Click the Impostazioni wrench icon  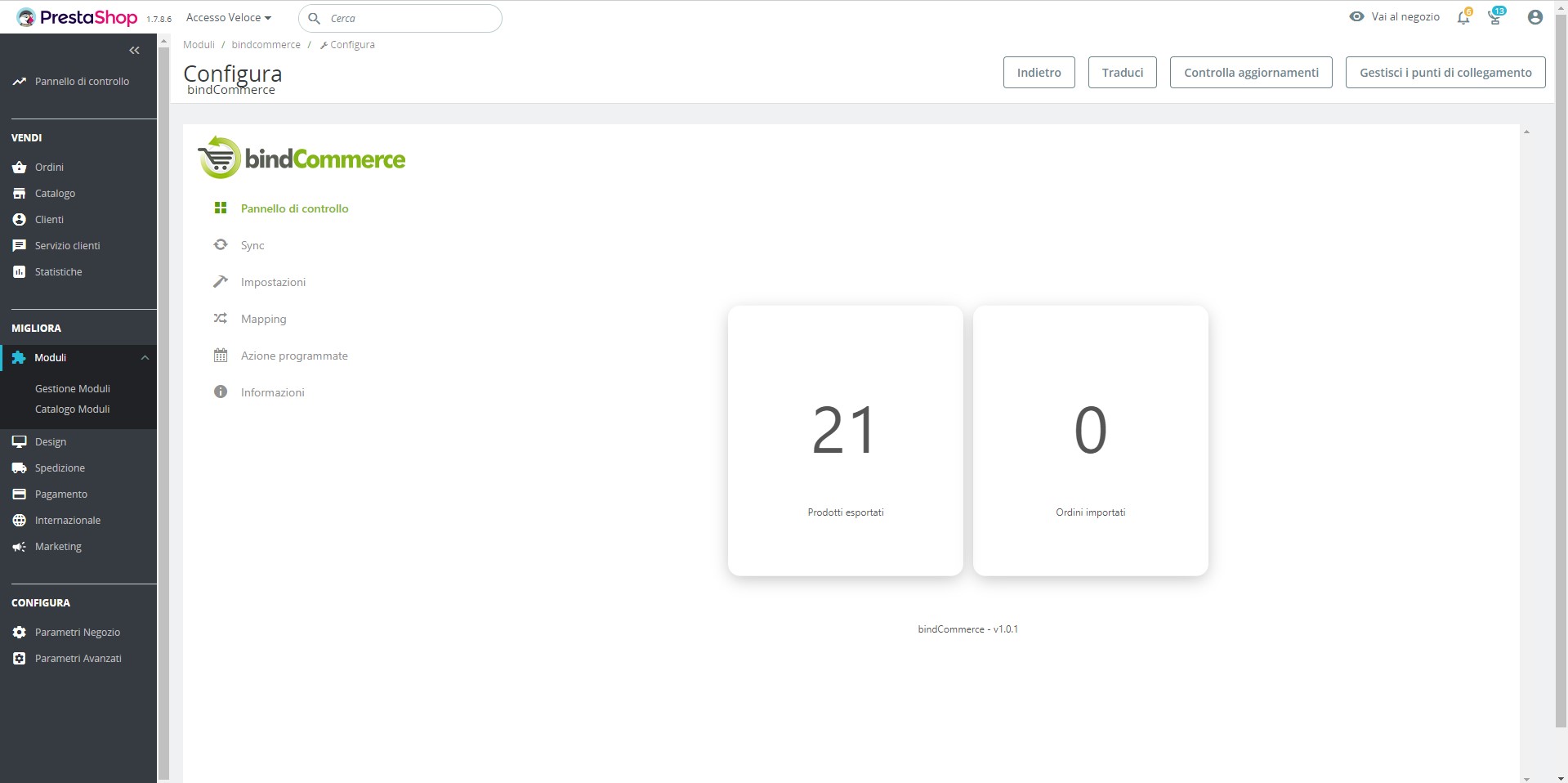221,281
